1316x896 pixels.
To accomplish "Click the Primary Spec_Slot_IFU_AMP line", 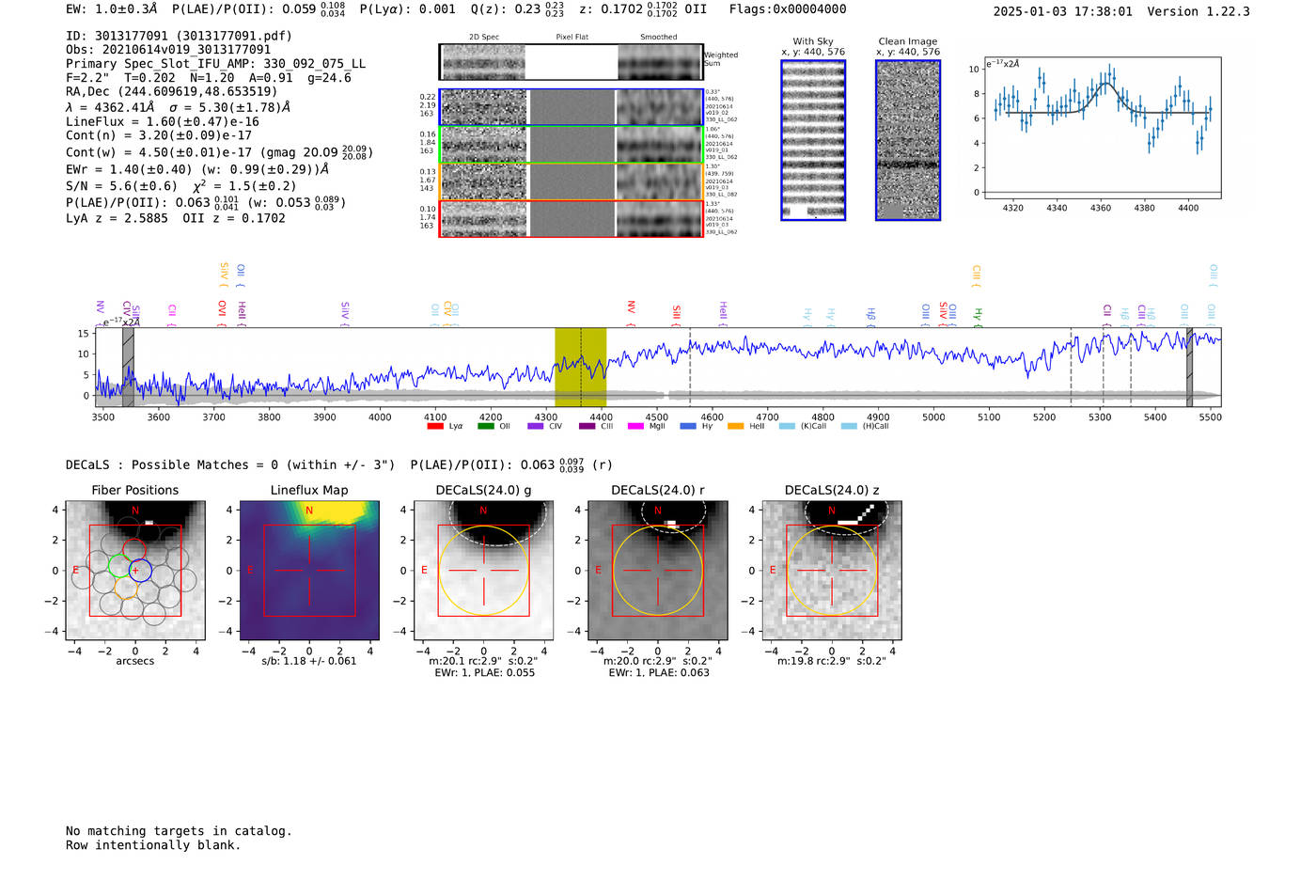I will coord(216,64).
